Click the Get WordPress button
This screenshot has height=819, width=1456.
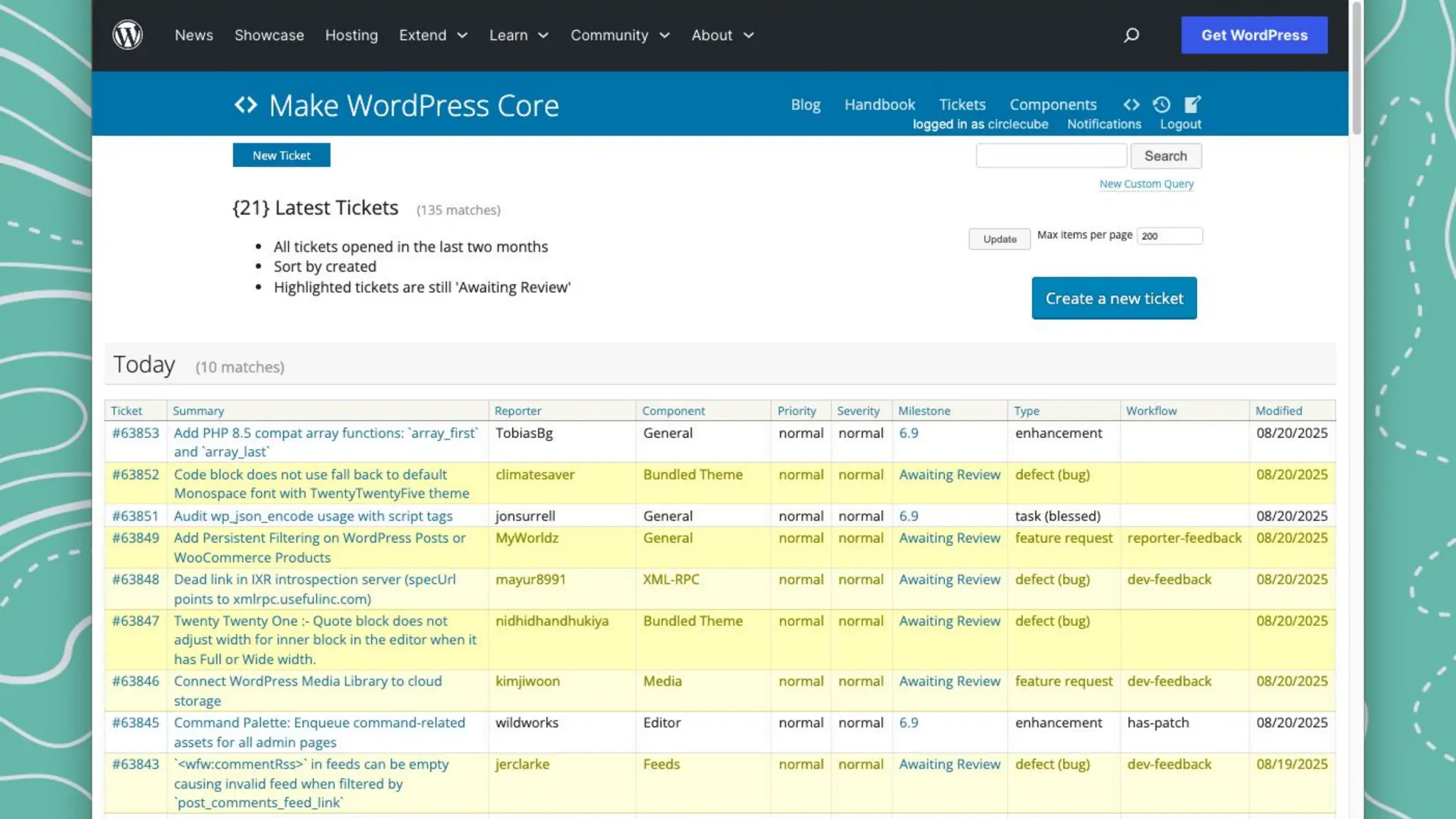pyautogui.click(x=1253, y=35)
